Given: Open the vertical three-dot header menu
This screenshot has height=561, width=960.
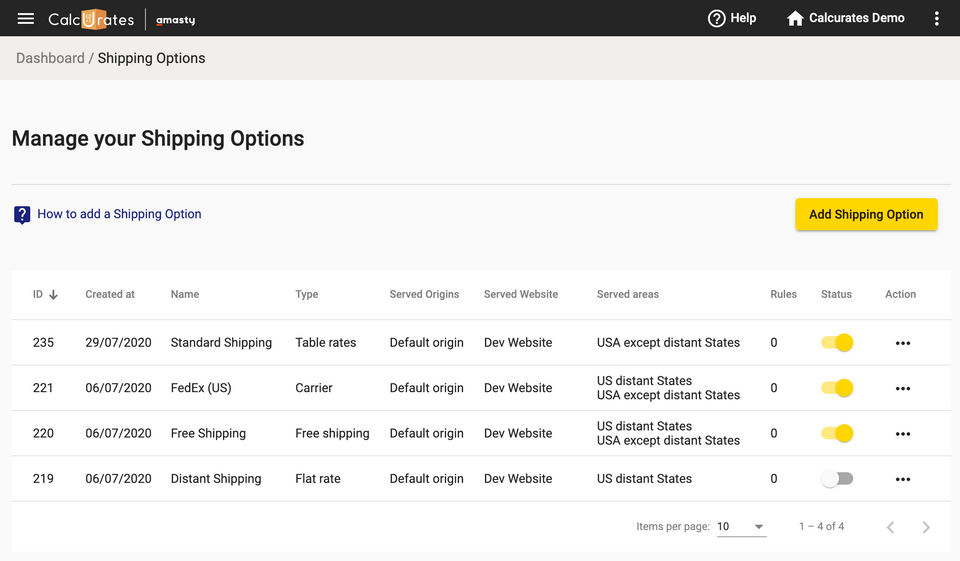Looking at the screenshot, I should pos(937,18).
